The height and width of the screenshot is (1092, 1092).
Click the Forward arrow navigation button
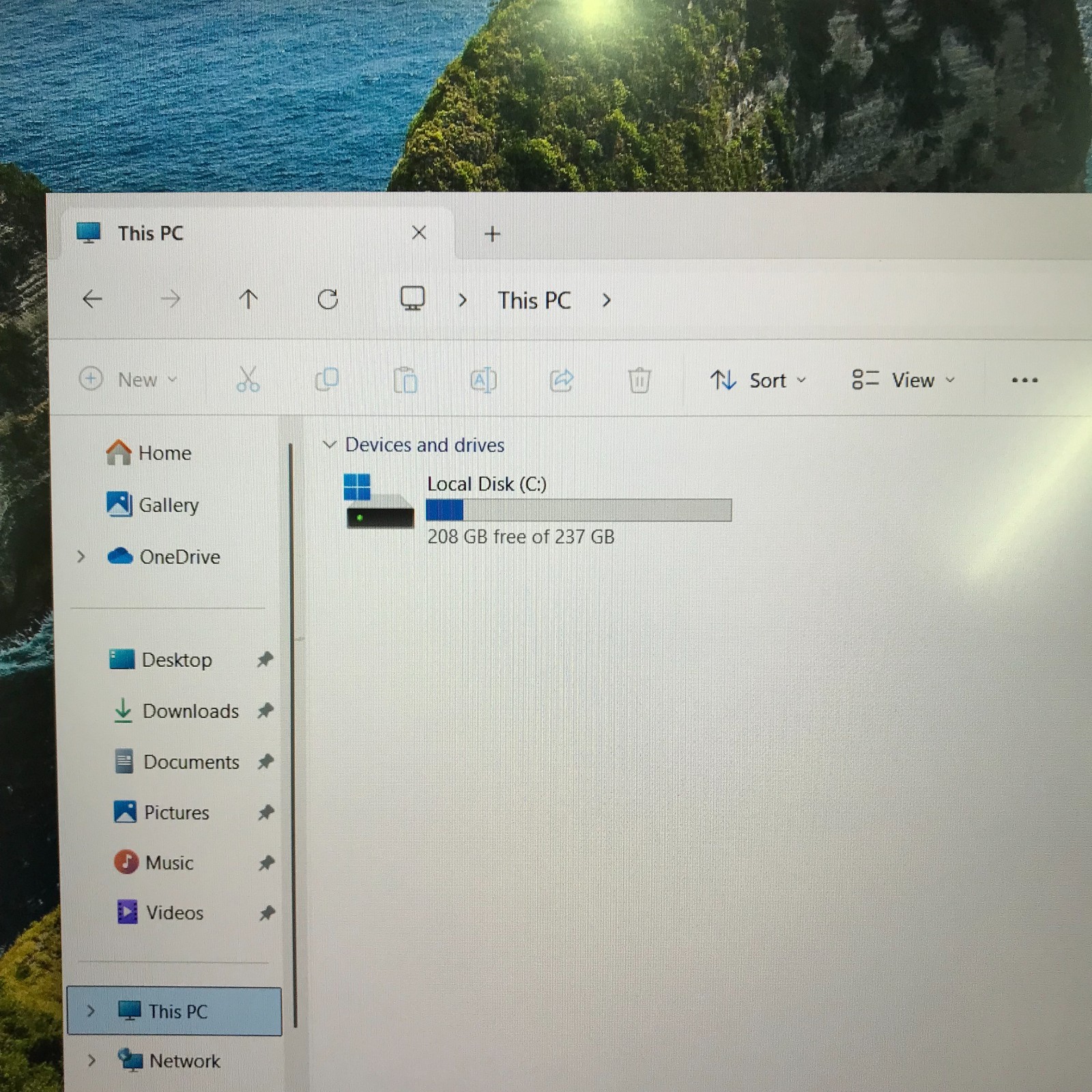click(170, 299)
